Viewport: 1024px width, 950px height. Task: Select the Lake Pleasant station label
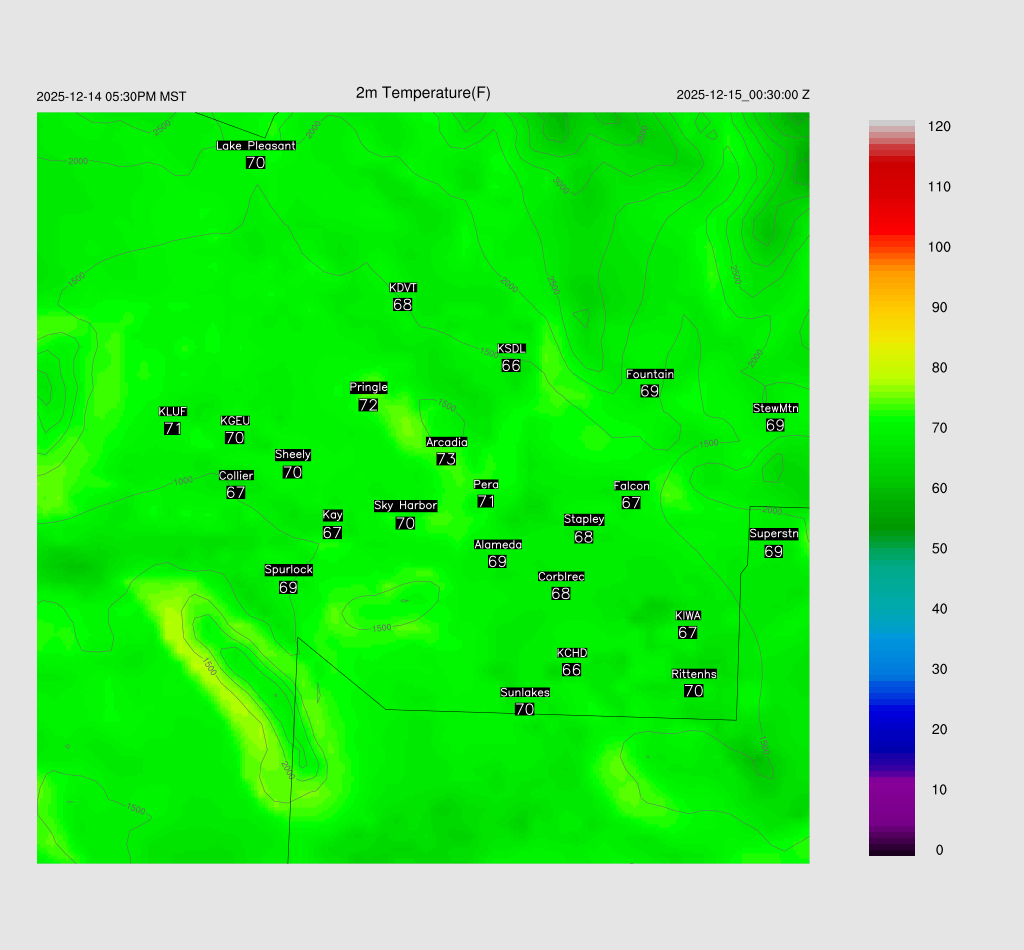point(256,146)
